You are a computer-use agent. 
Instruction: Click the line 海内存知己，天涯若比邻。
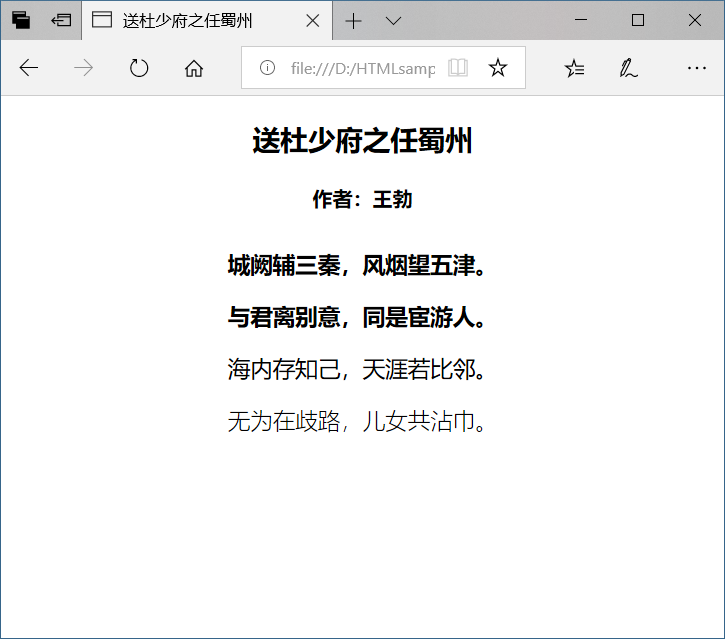point(357,370)
